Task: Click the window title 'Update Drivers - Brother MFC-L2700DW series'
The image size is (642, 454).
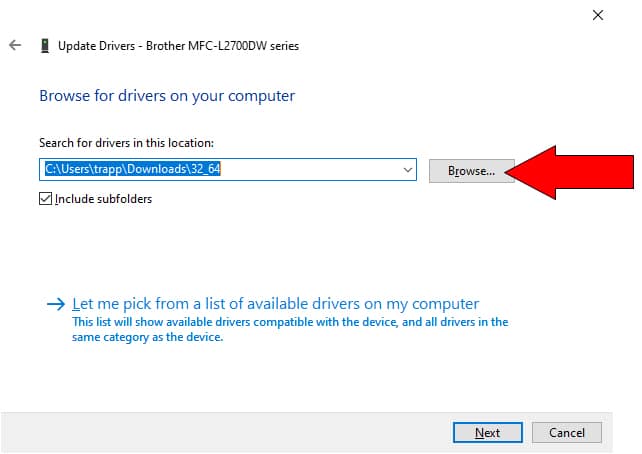Action: pyautogui.click(x=179, y=45)
